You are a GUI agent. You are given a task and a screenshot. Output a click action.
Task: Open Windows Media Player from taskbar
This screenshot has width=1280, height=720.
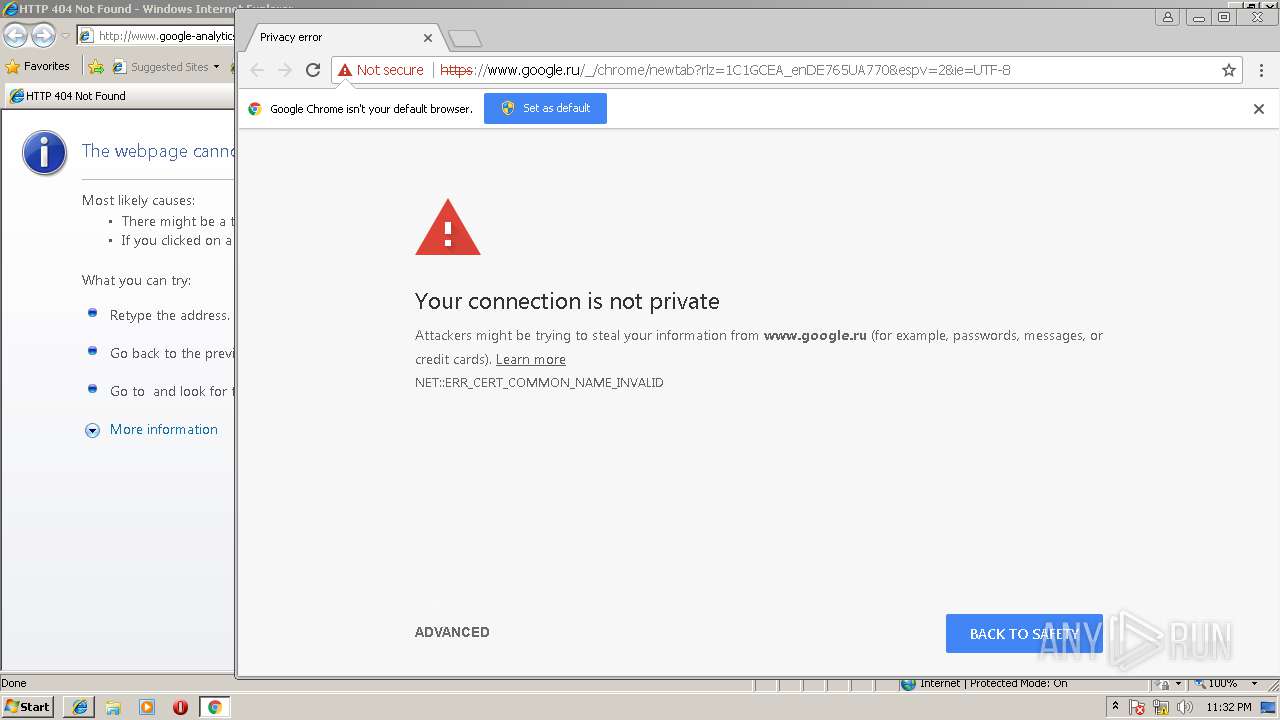pos(147,707)
